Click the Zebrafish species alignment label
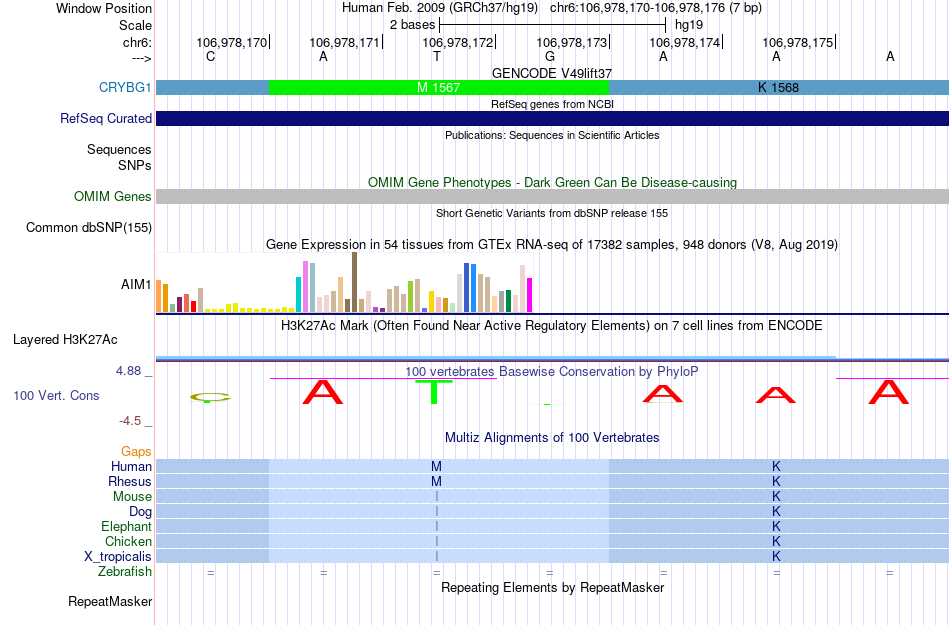This screenshot has width=950, height=625. click(125, 571)
